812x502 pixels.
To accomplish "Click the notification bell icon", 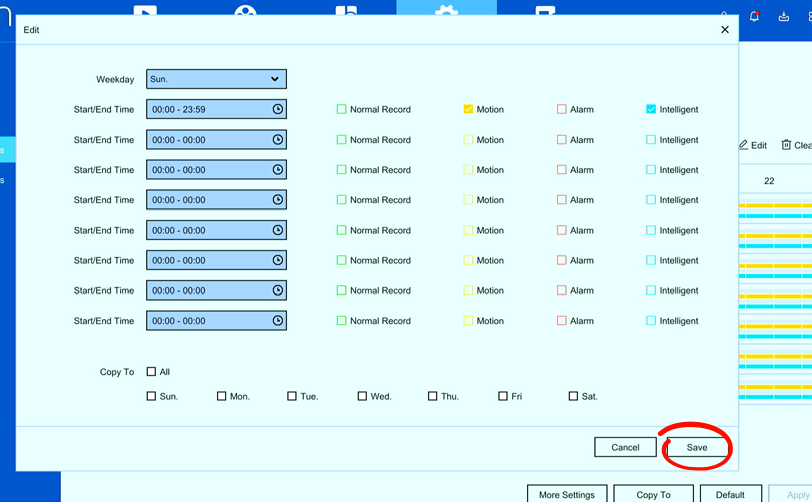I will point(755,16).
